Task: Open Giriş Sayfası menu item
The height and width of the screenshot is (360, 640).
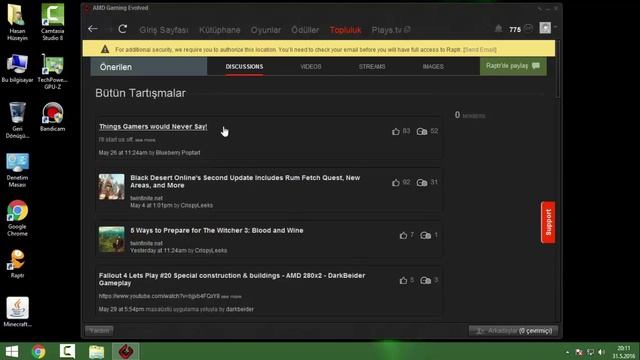Action: click(164, 30)
